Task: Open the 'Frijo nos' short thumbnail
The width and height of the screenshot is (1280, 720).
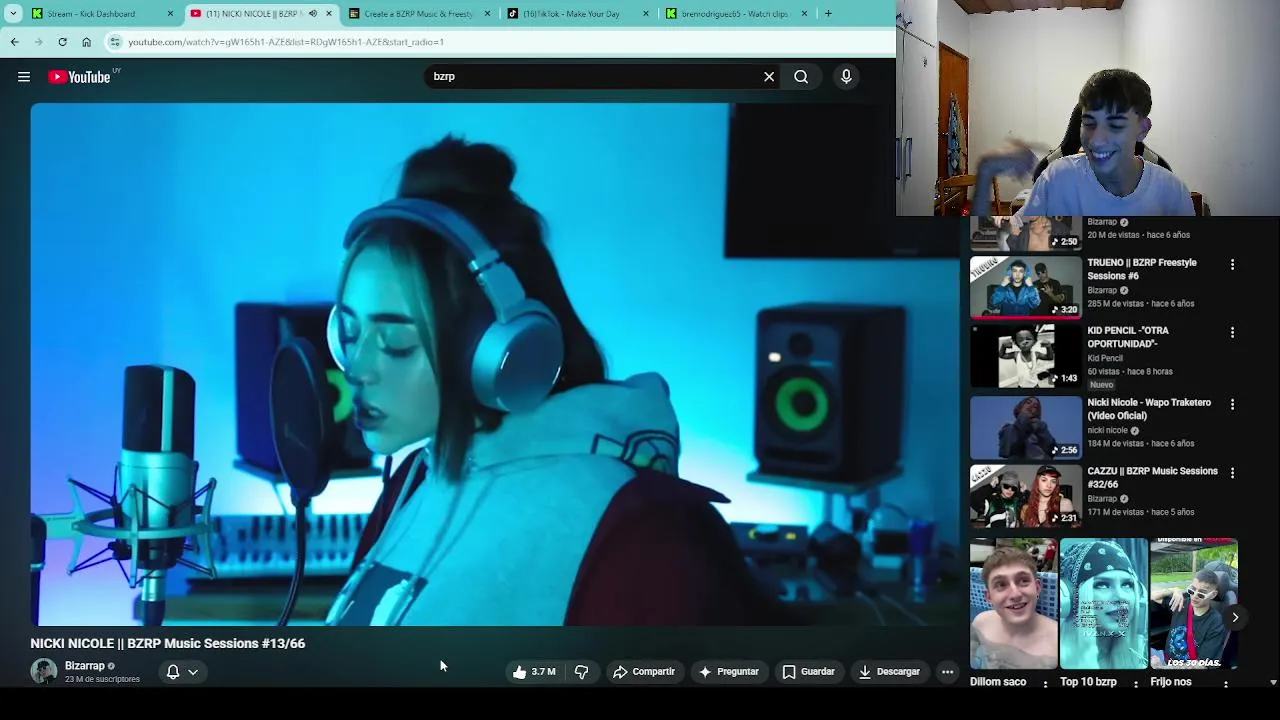Action: coord(1194,604)
